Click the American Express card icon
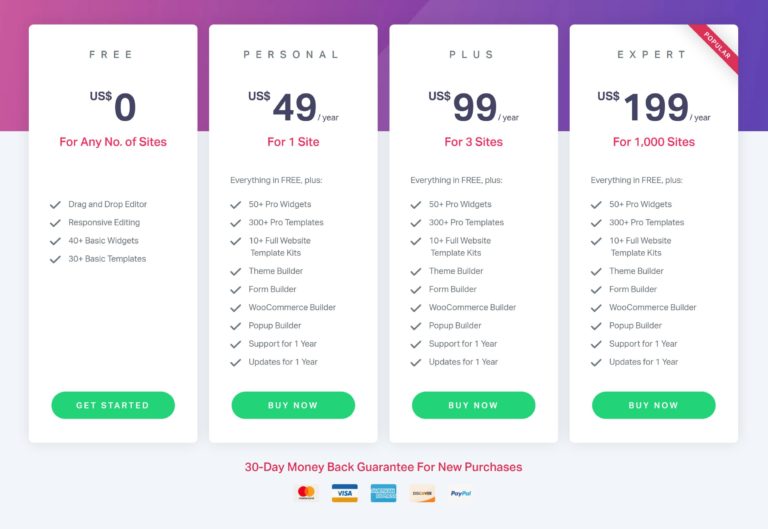The height and width of the screenshot is (529, 768). 383,493
